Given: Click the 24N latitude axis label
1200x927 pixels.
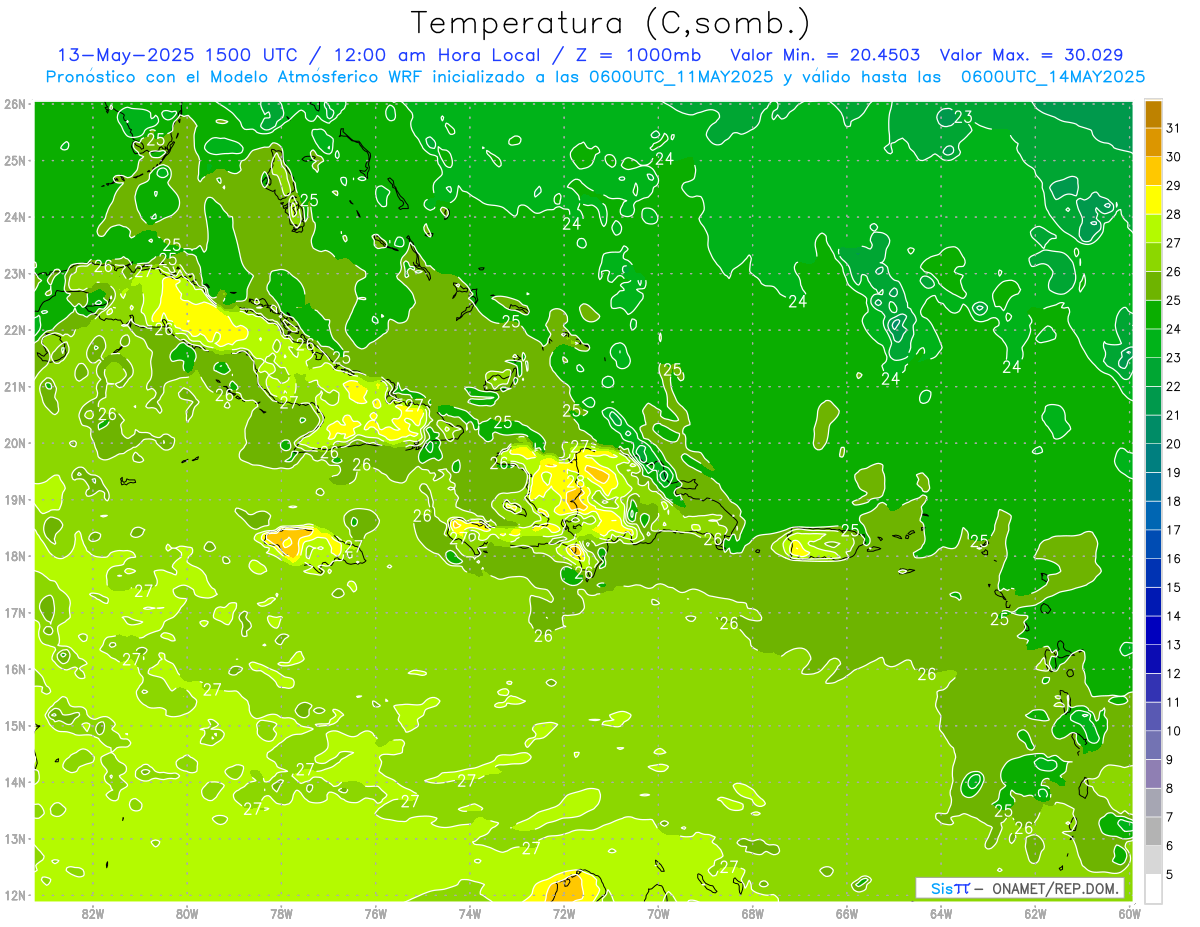Looking at the screenshot, I should tap(14, 217).
